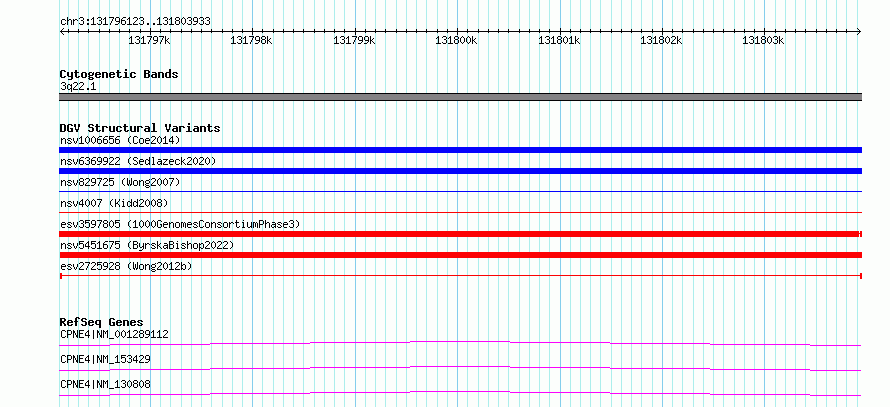This screenshot has width=890, height=407.
Task: Open variant nsv6369922 (Sedlazeck2020) label
Action: [x=138, y=161]
